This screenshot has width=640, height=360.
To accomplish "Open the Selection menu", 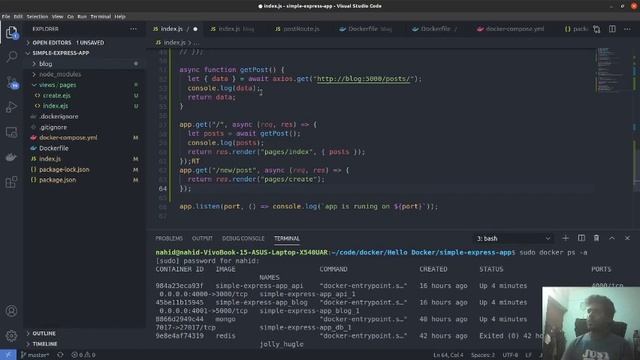I will pos(37,17).
